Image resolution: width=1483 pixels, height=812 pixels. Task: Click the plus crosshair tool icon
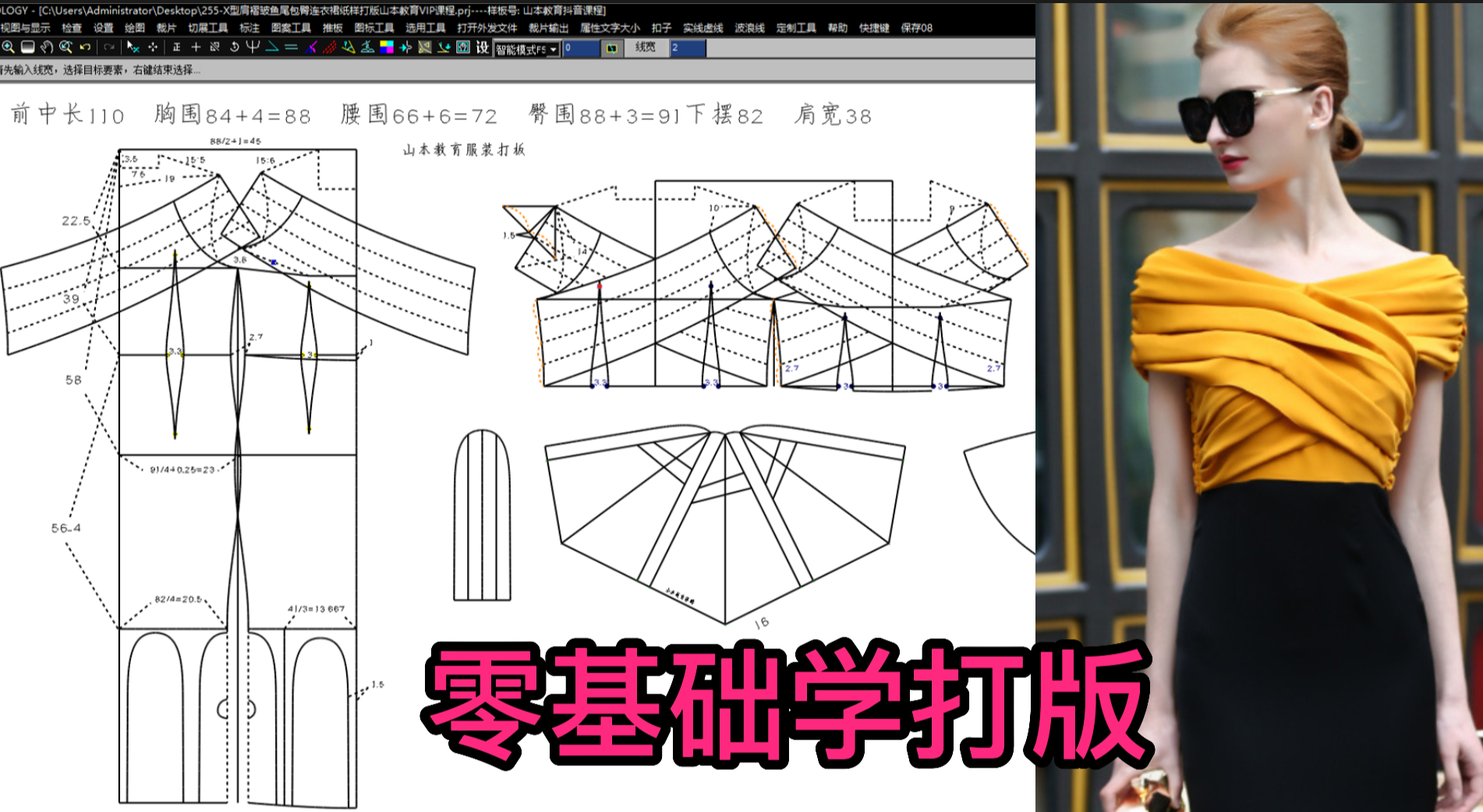196,47
